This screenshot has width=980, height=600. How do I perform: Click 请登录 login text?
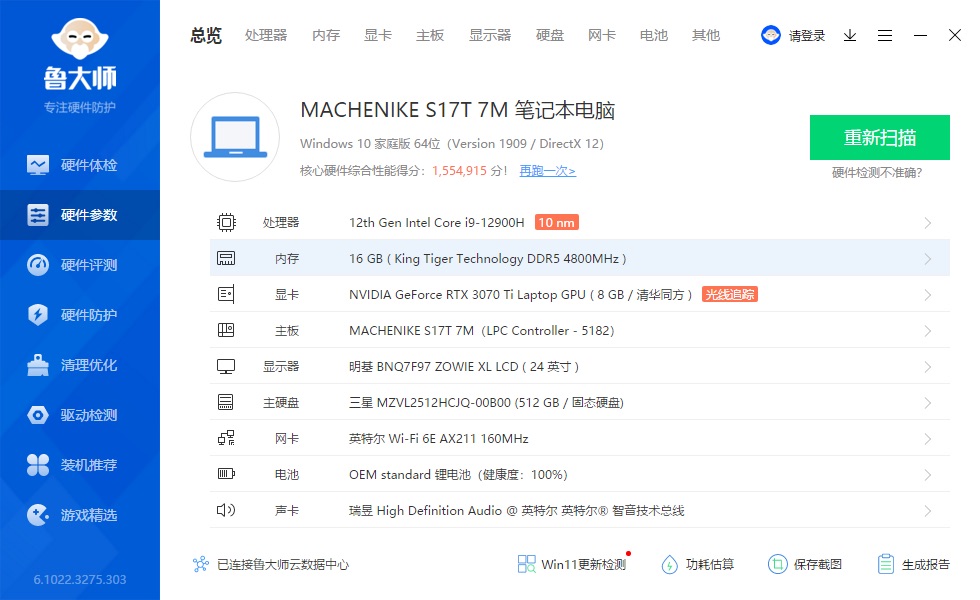pos(807,36)
